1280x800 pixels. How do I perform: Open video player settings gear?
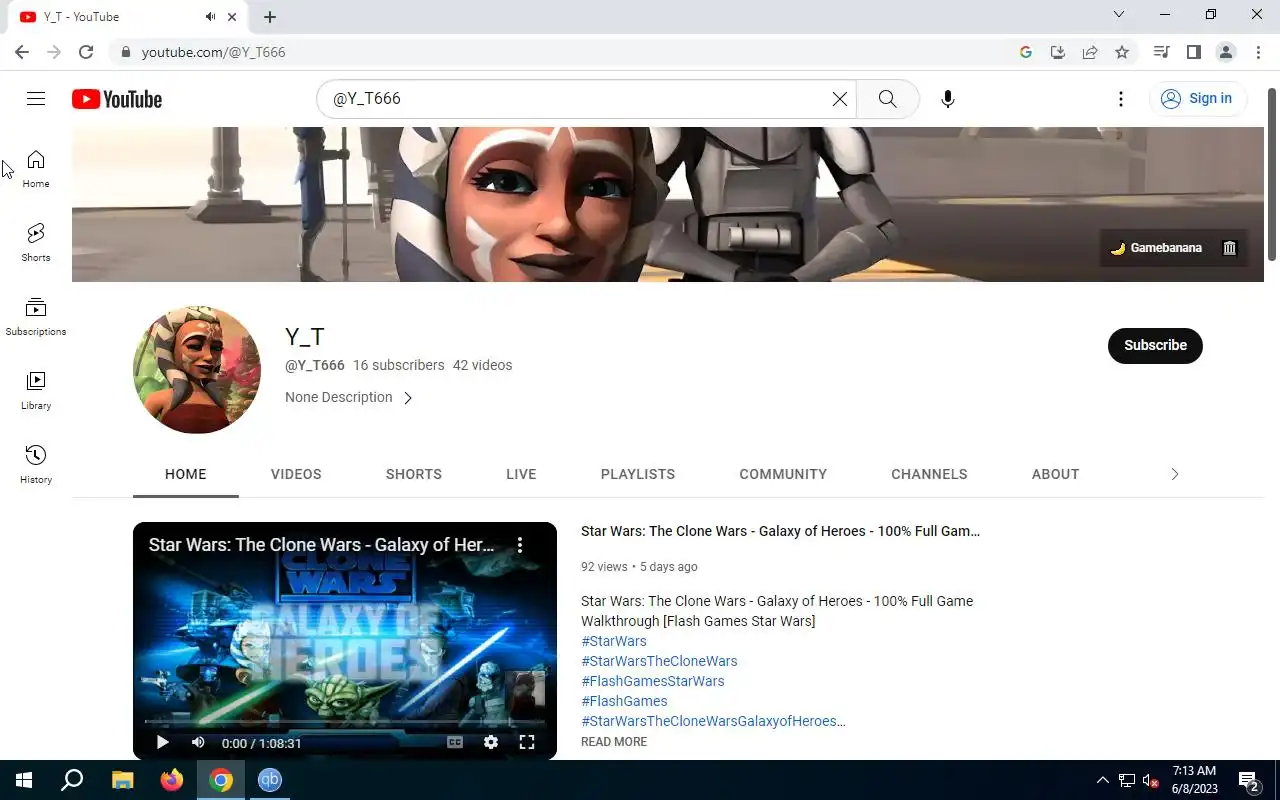pos(491,742)
